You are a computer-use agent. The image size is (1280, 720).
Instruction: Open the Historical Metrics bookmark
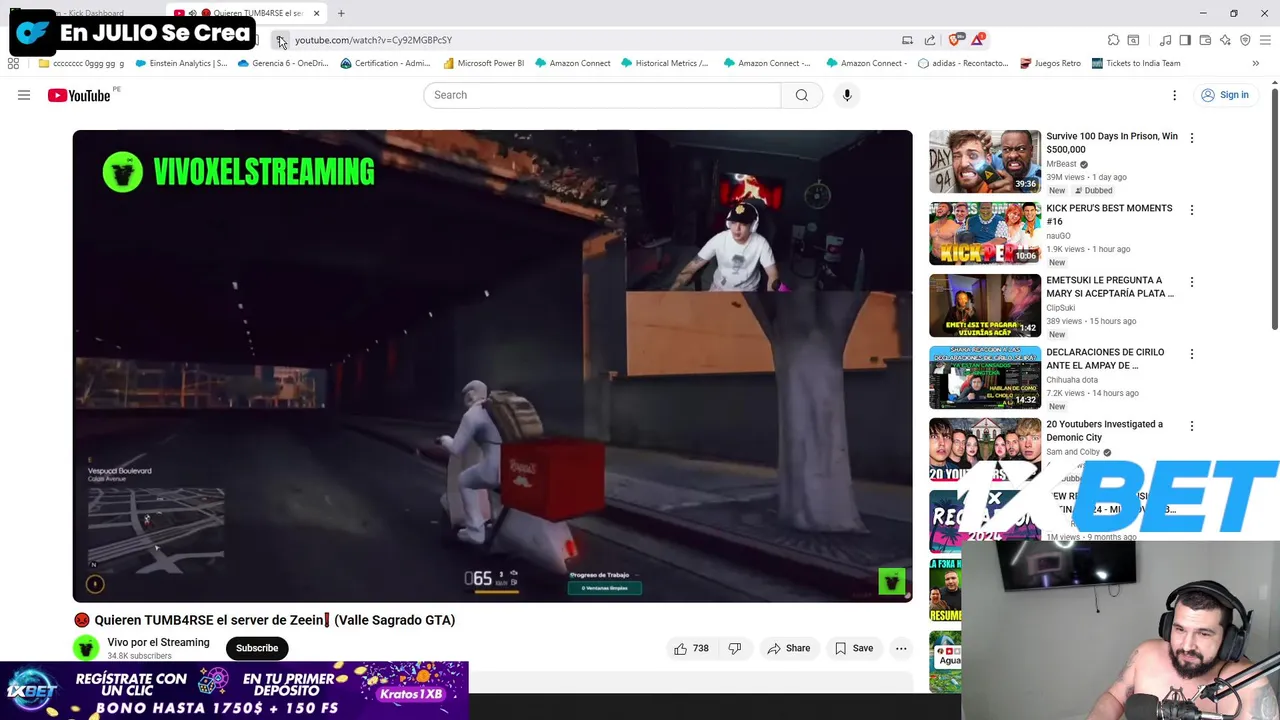[664, 63]
